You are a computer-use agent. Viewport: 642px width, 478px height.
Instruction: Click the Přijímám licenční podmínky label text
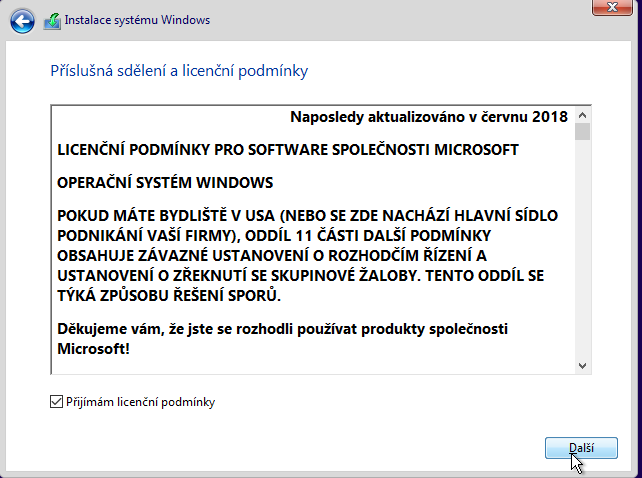tap(140, 402)
